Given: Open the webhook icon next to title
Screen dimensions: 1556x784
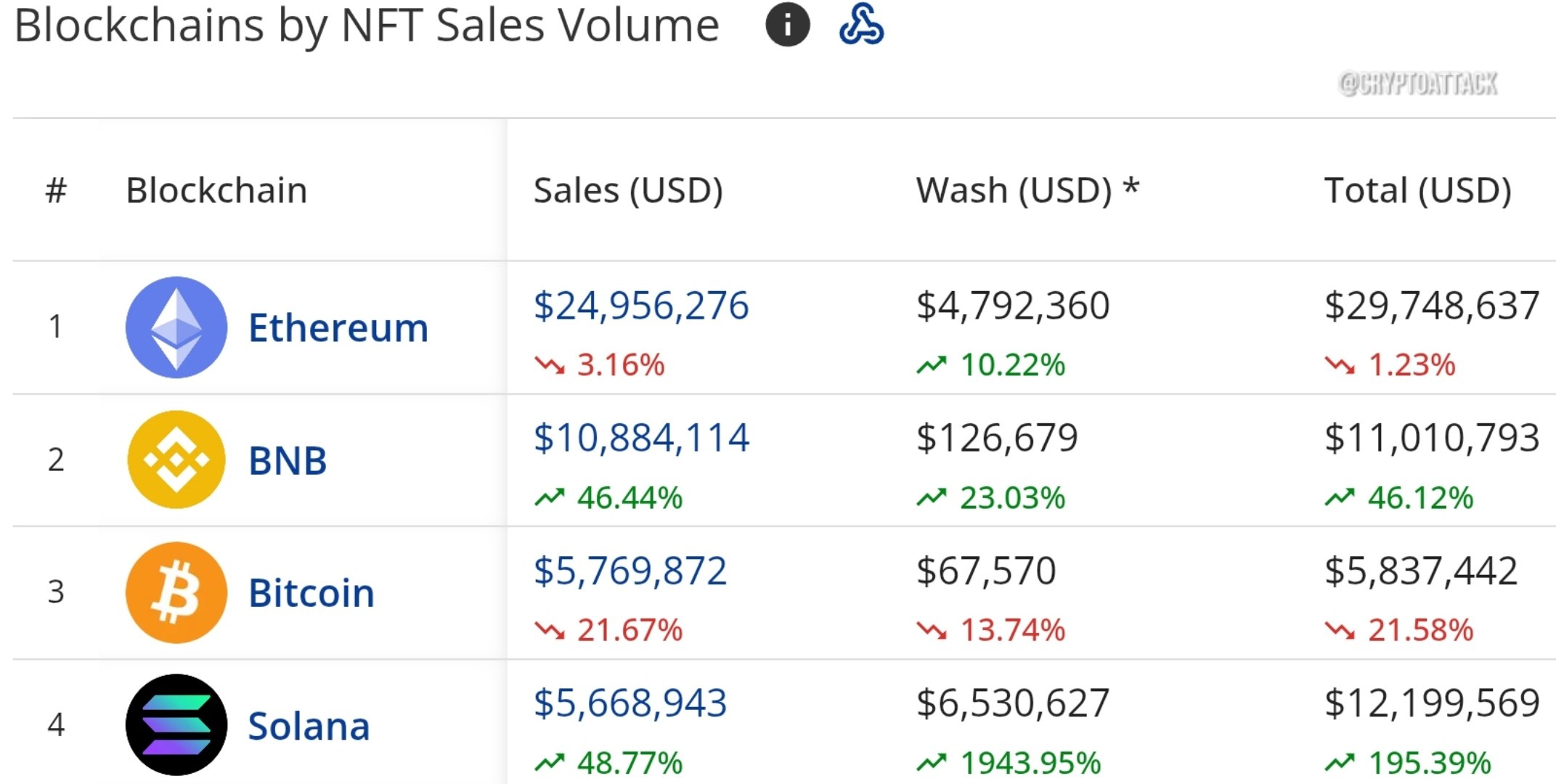Looking at the screenshot, I should 861,25.
